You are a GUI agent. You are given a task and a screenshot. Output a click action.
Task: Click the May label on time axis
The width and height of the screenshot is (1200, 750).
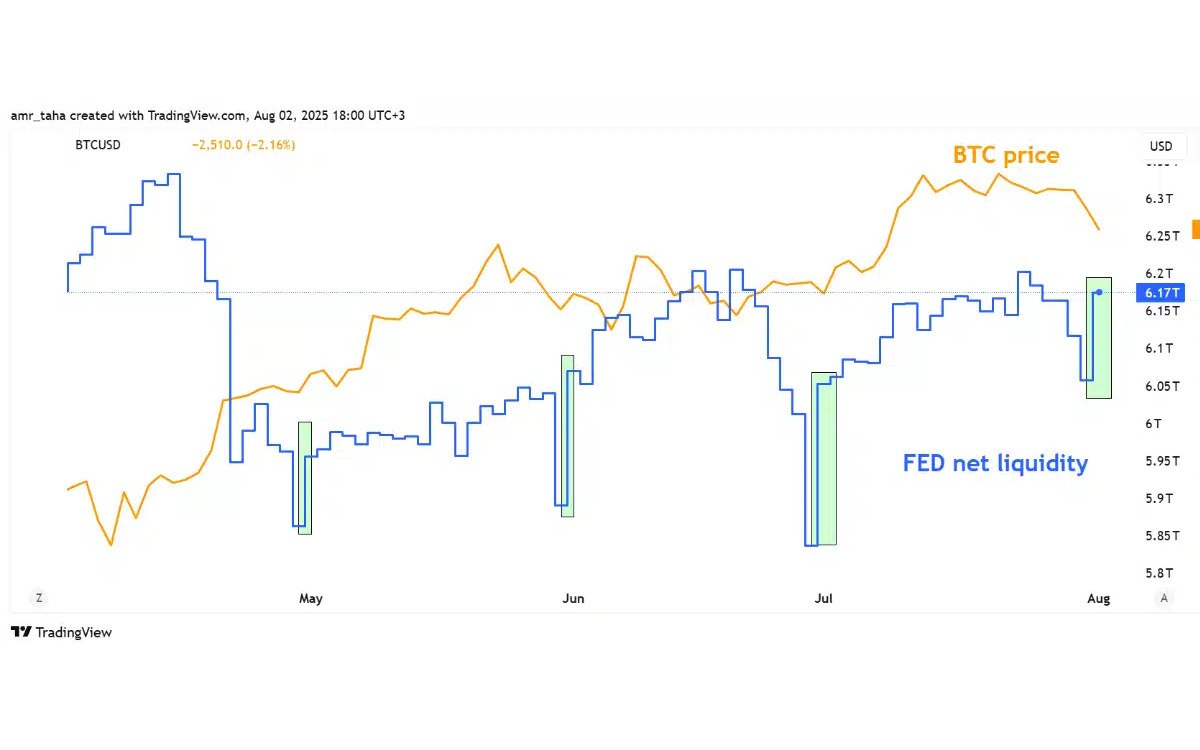tap(311, 599)
